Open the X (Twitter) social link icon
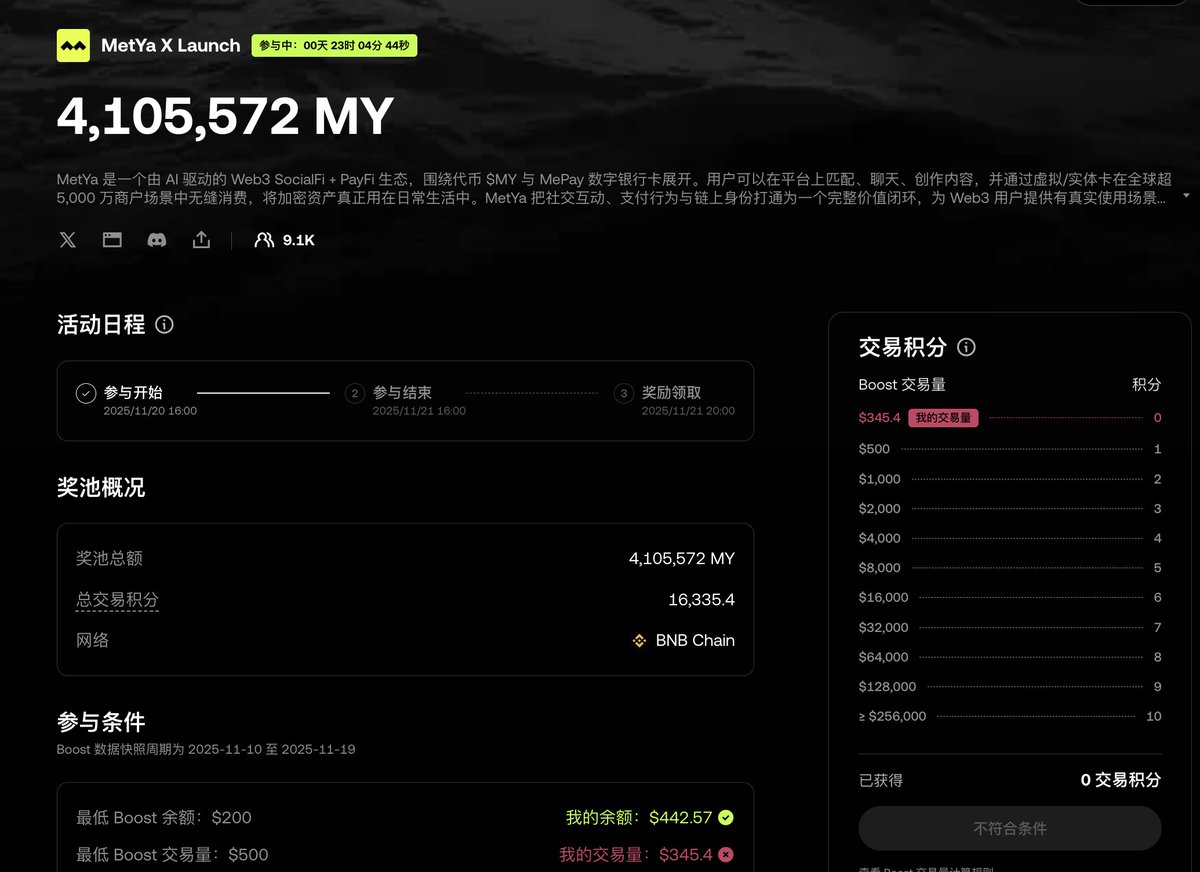Screen dimensions: 1200x872 click(x=67, y=240)
